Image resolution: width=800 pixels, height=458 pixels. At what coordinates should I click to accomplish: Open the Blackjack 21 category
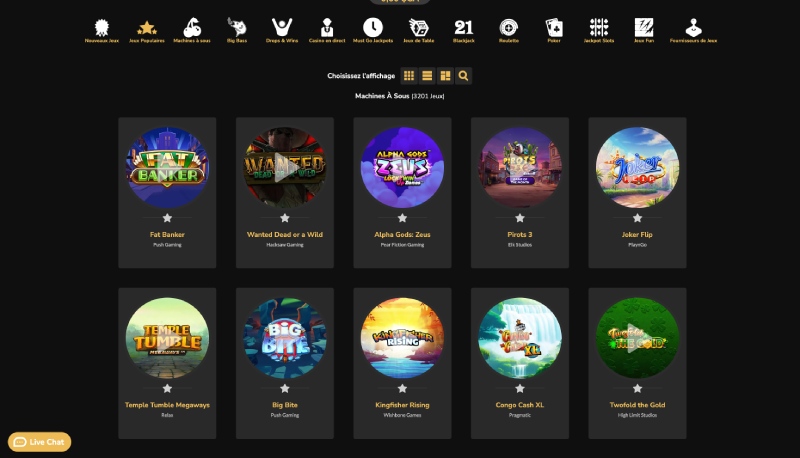pos(464,31)
